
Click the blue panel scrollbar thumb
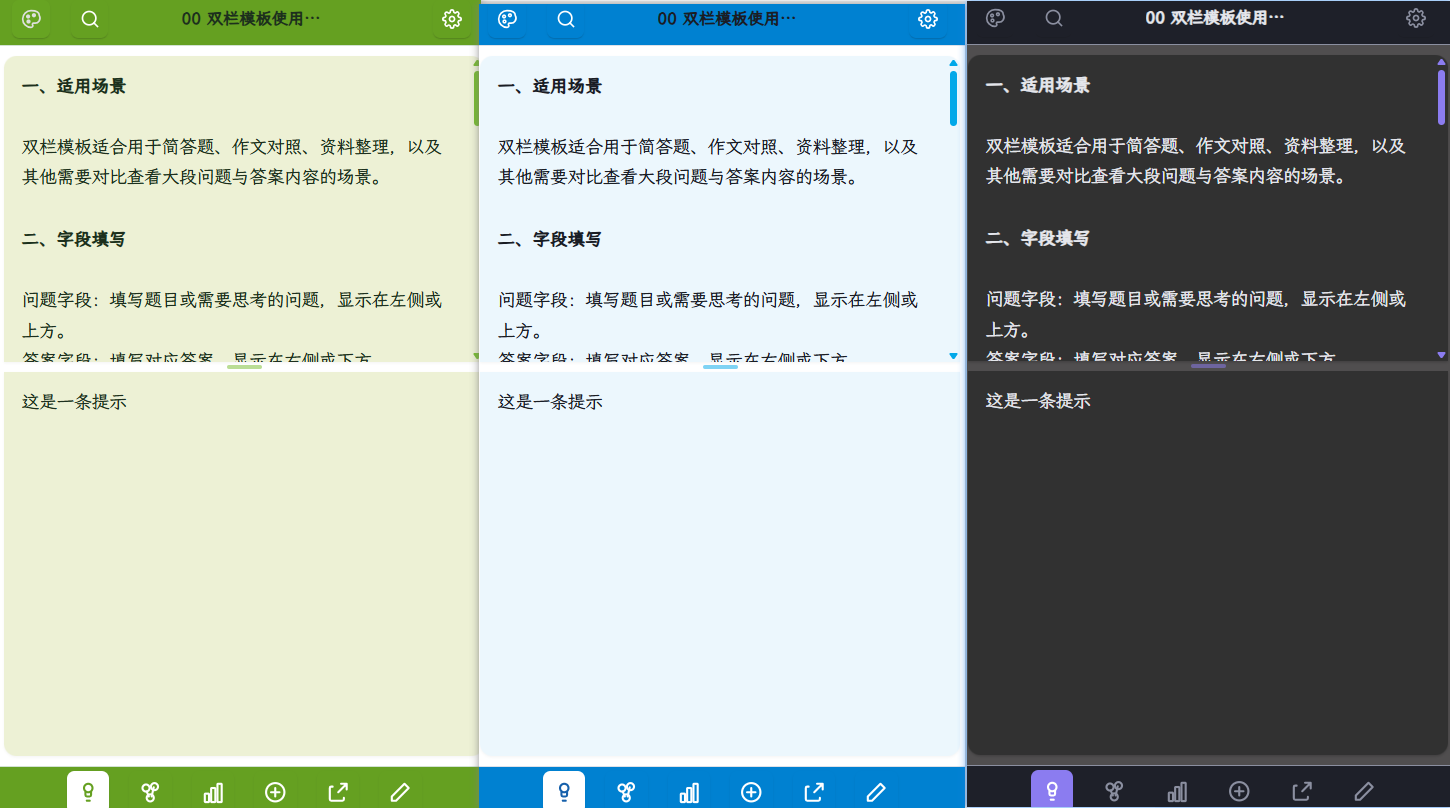(x=953, y=98)
